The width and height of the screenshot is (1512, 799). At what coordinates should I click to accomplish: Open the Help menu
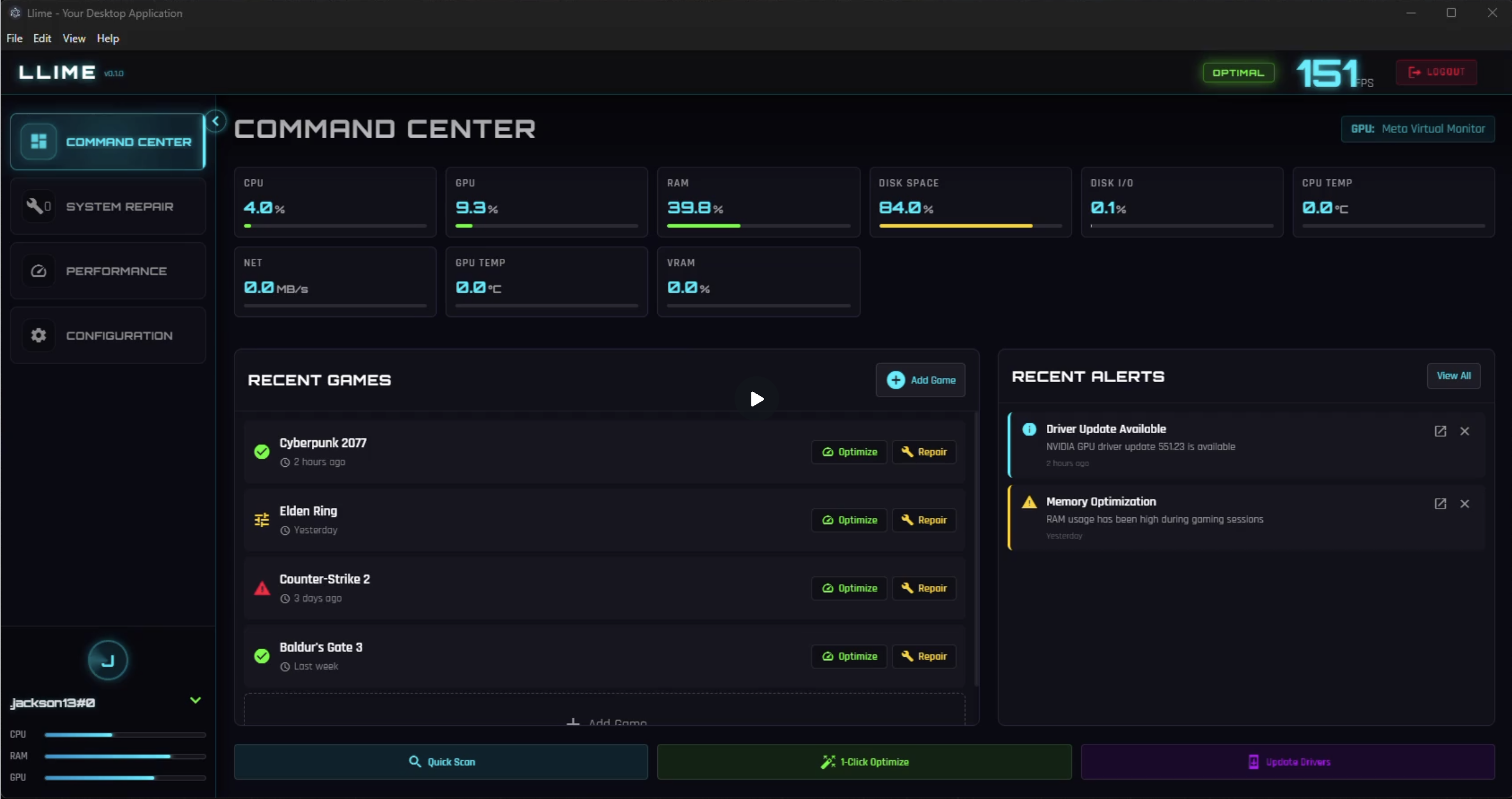107,38
